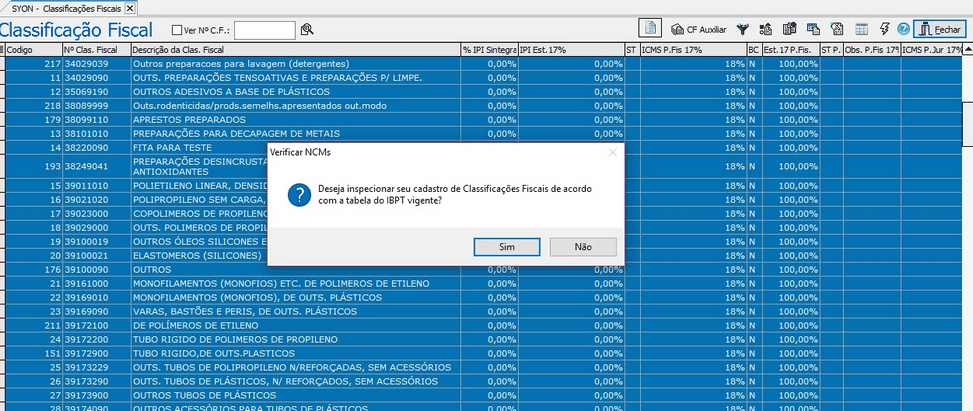
Task: Open help with the blue question icon
Action: [x=903, y=29]
